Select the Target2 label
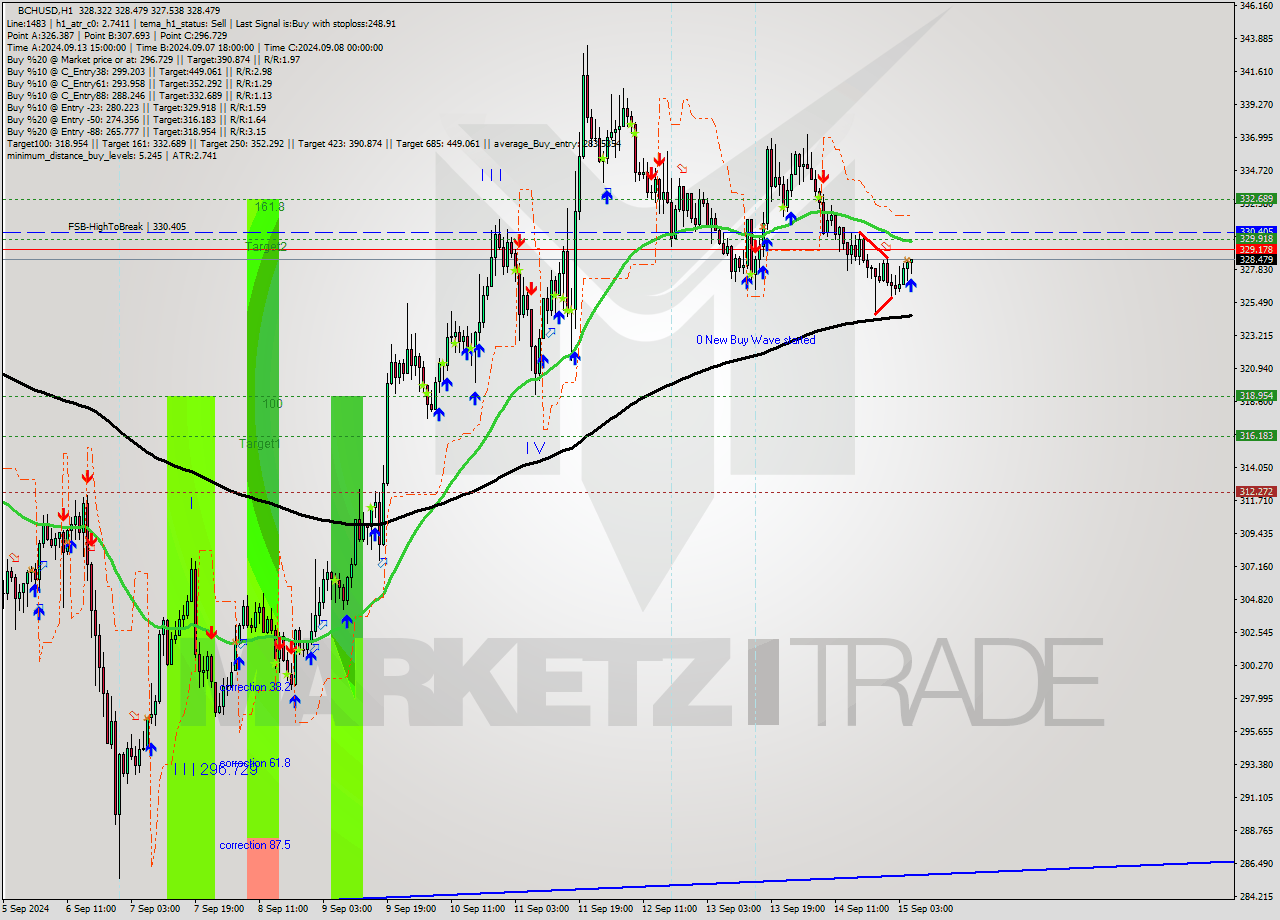The image size is (1280, 920). [x=267, y=246]
